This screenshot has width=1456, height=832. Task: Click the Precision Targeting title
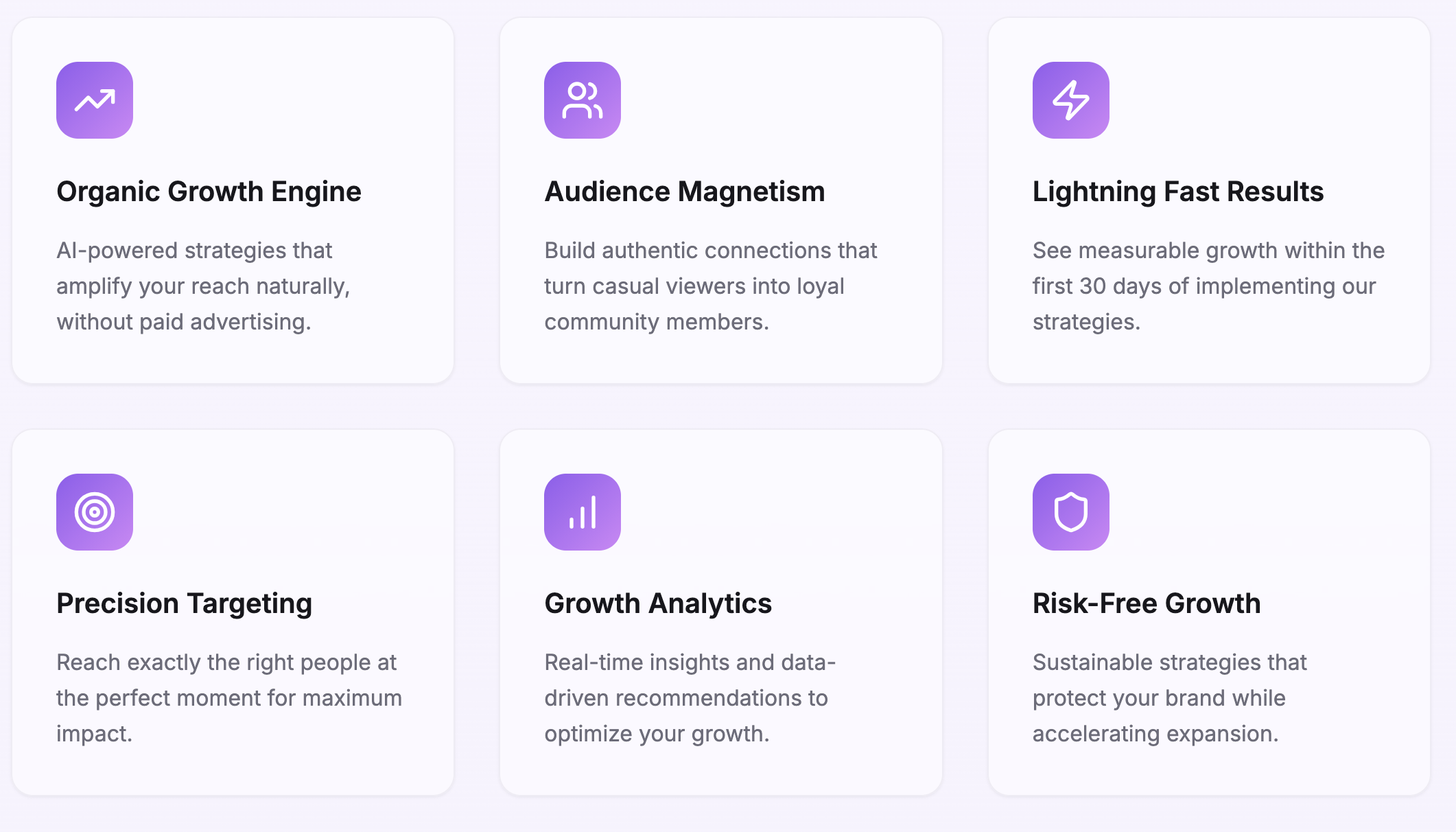[x=184, y=603]
